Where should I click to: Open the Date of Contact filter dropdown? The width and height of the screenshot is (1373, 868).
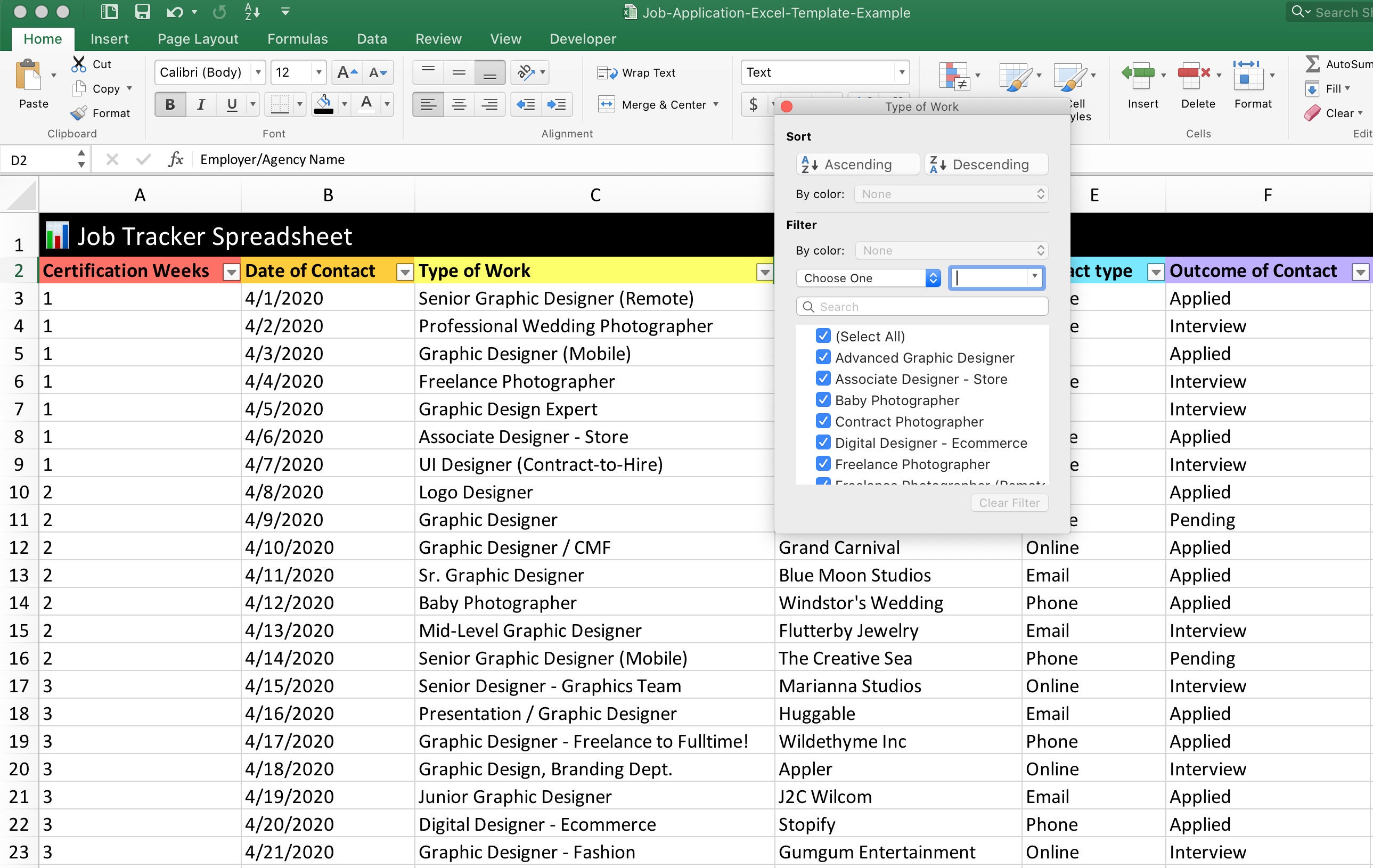click(404, 272)
